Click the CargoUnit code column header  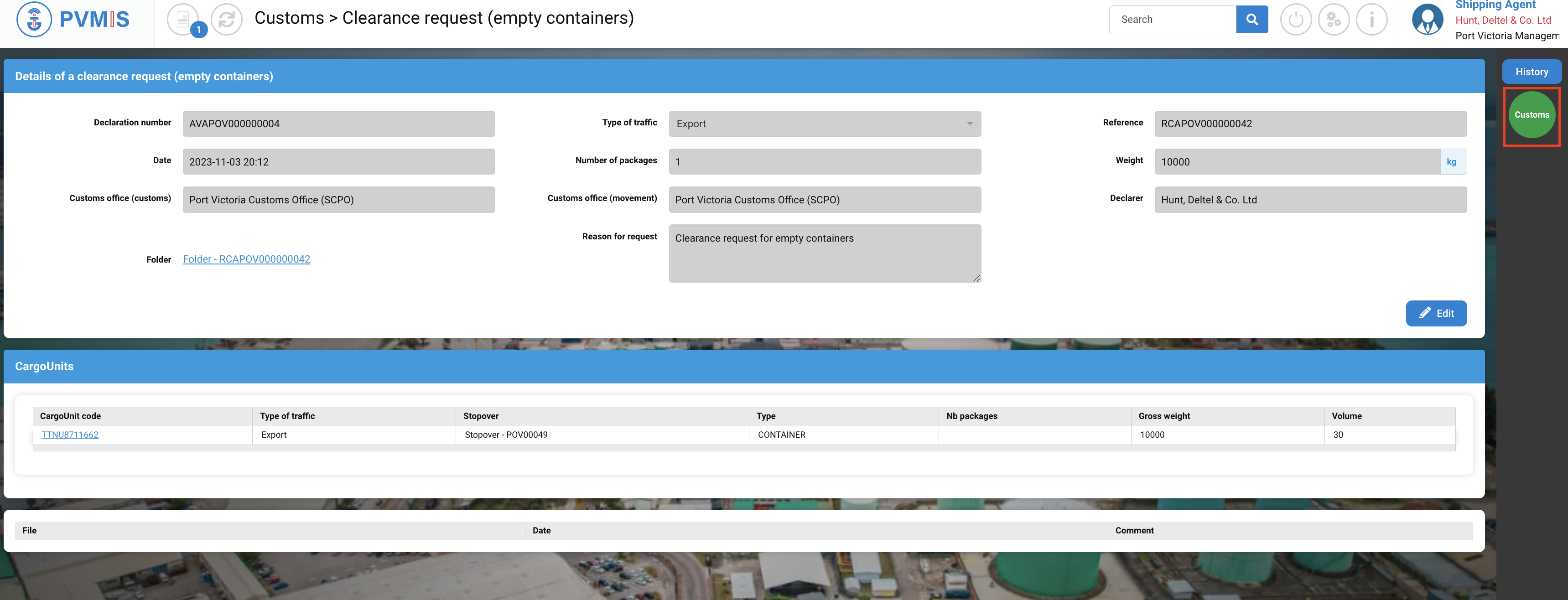coord(71,416)
